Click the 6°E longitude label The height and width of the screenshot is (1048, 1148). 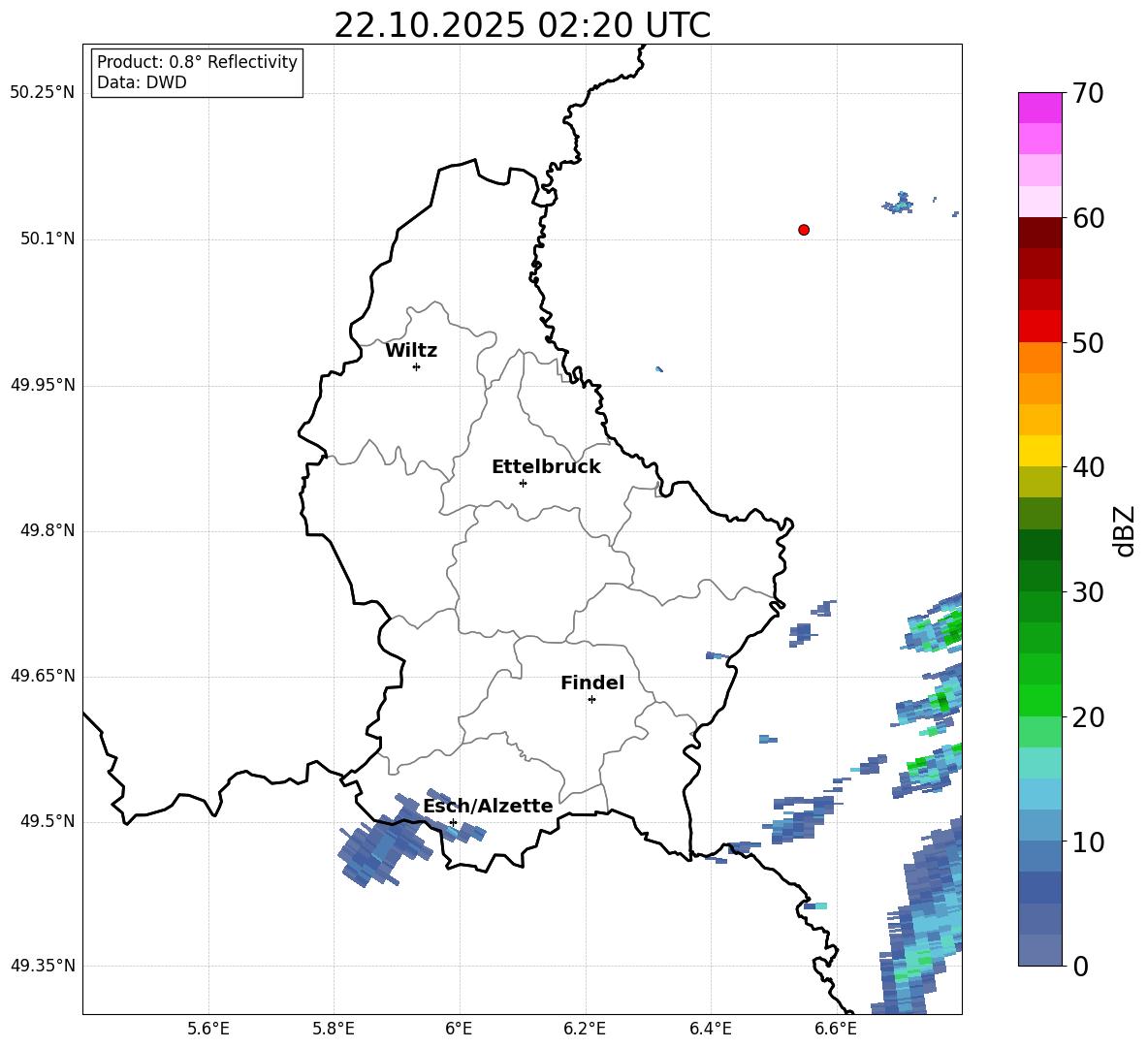point(459,1029)
